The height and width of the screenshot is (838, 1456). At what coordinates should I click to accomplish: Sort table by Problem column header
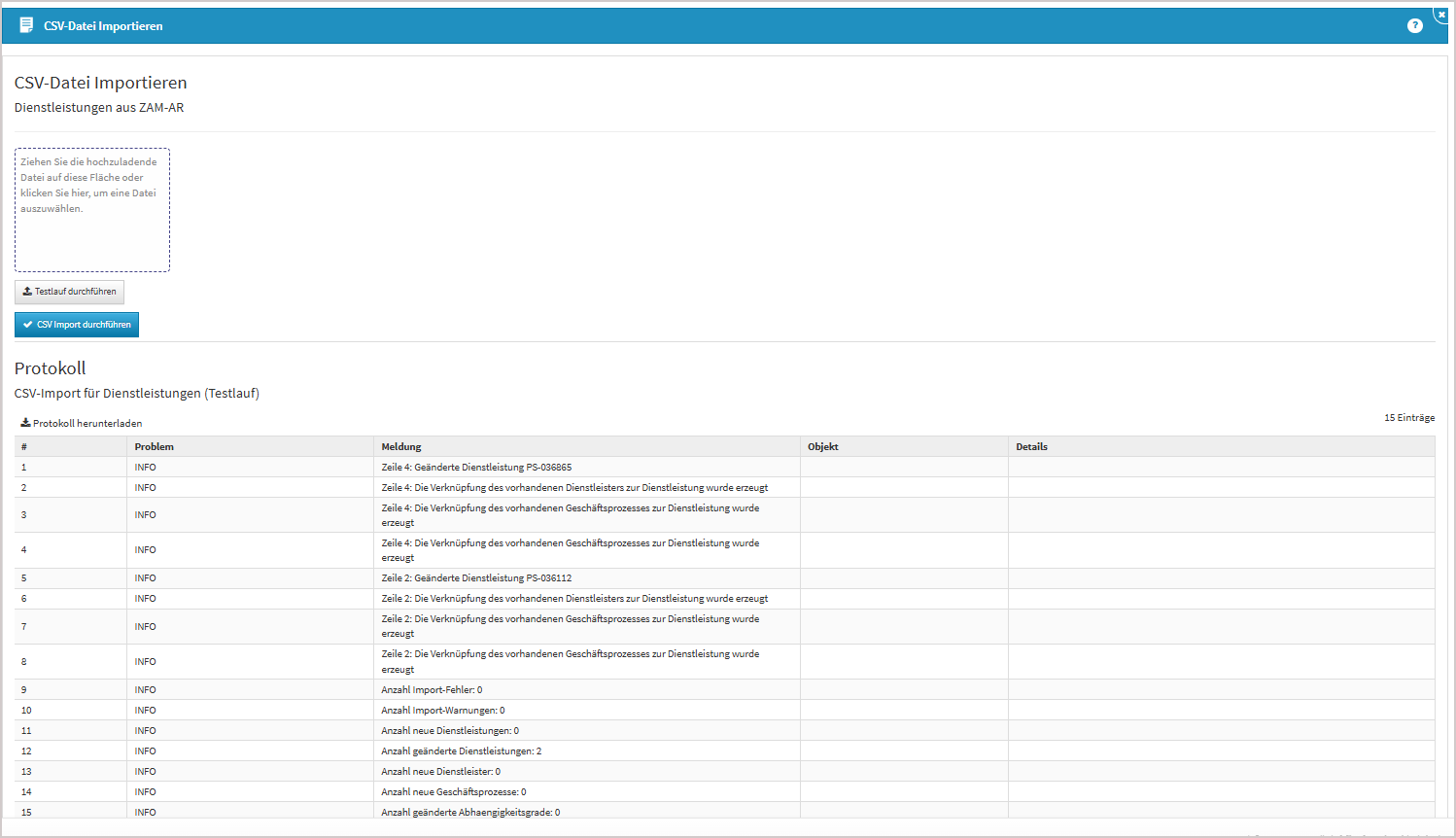coord(154,447)
